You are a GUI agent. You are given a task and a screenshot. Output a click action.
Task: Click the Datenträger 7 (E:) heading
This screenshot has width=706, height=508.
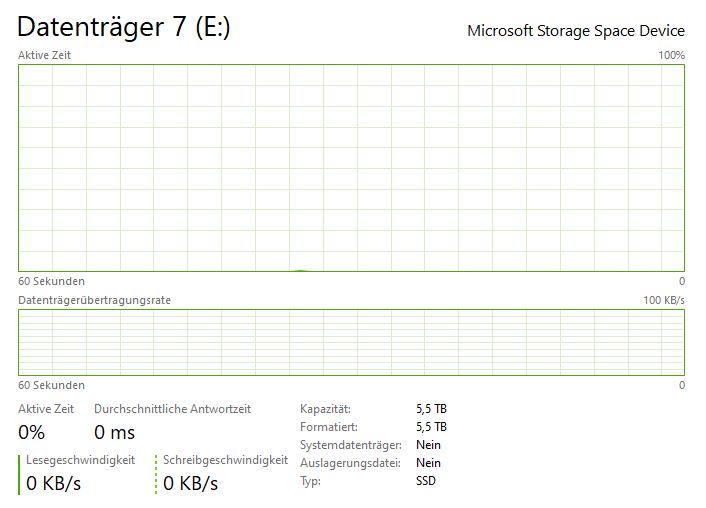(x=124, y=28)
